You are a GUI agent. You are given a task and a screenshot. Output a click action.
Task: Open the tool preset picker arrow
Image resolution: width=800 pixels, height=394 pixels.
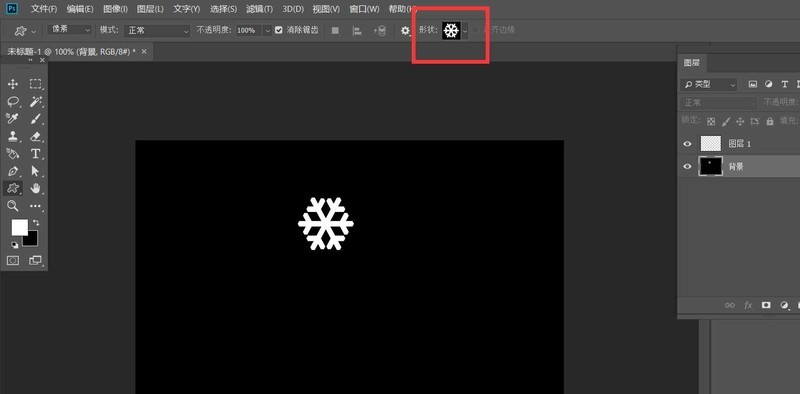pos(34,31)
